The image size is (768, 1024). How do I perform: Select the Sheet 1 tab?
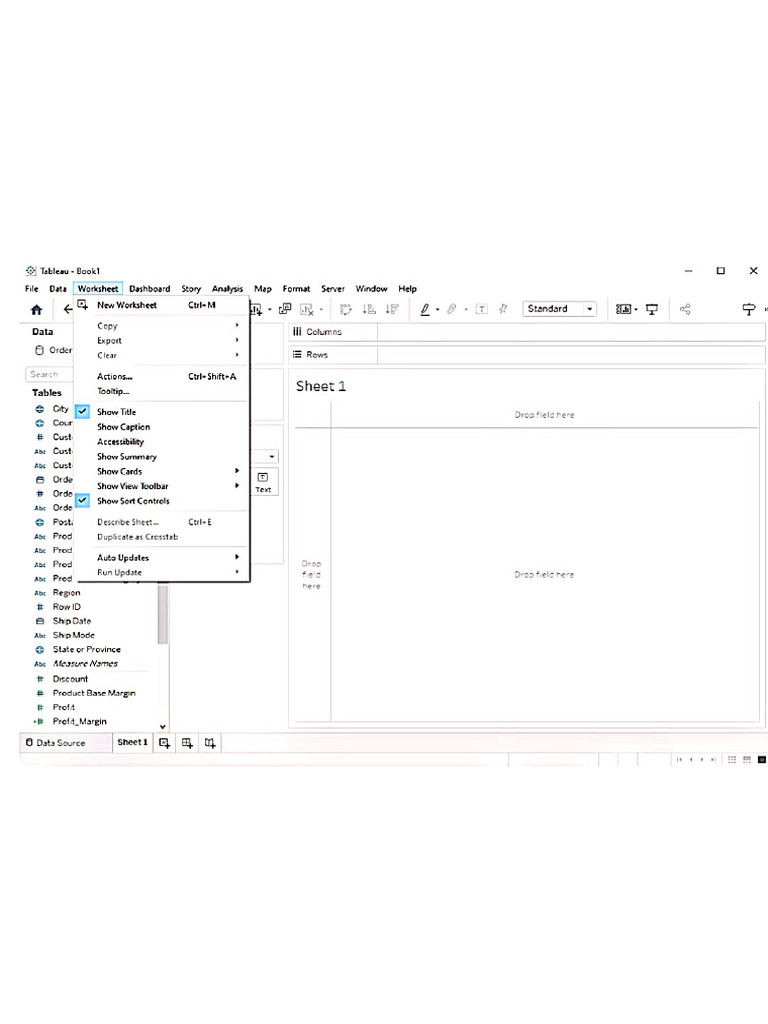(133, 743)
